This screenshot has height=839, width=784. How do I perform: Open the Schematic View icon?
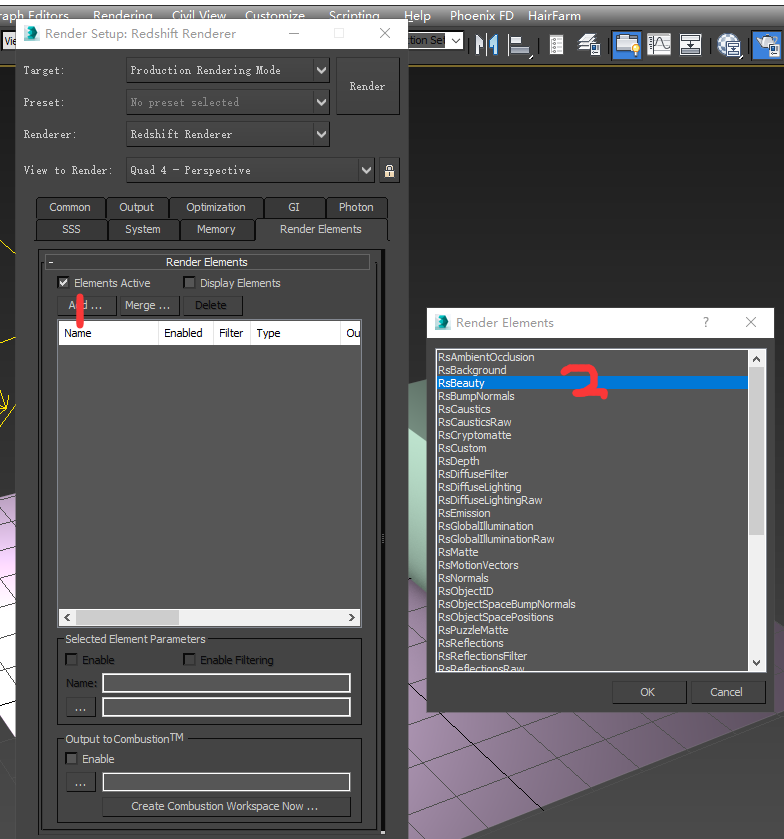pyautogui.click(x=690, y=44)
